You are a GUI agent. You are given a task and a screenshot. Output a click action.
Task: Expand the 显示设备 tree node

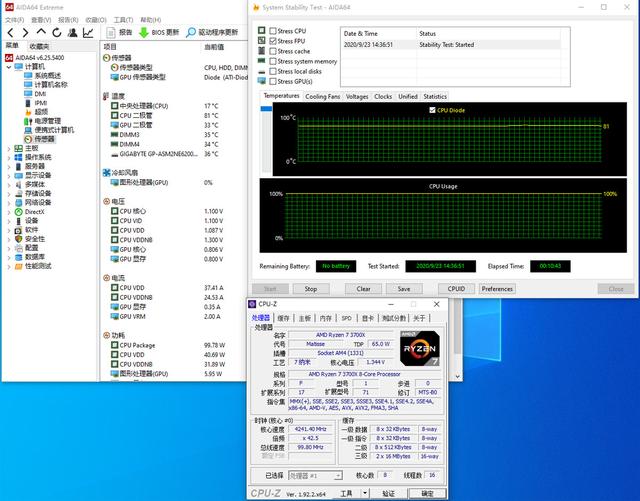click(x=9, y=176)
